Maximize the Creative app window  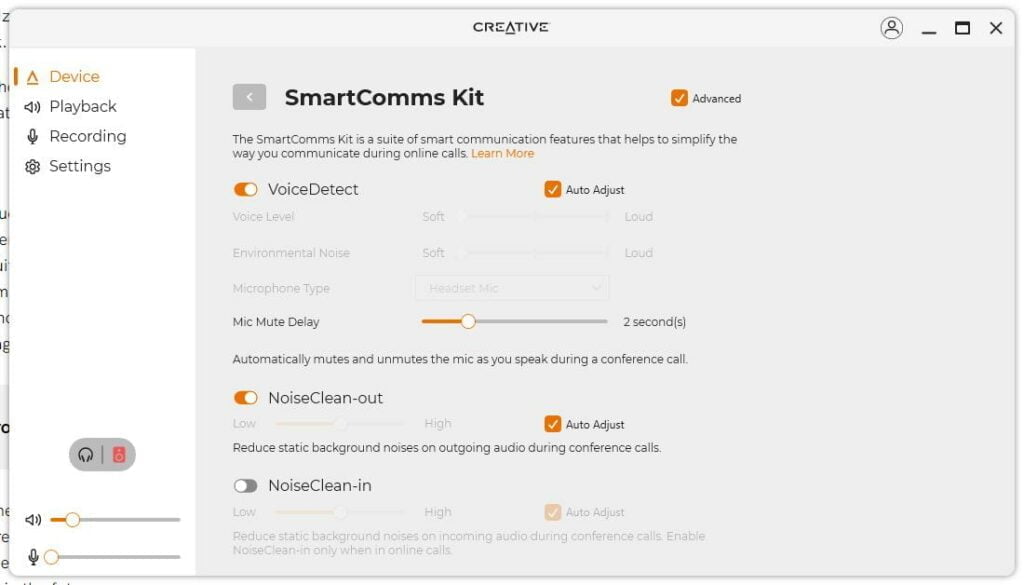[962, 28]
